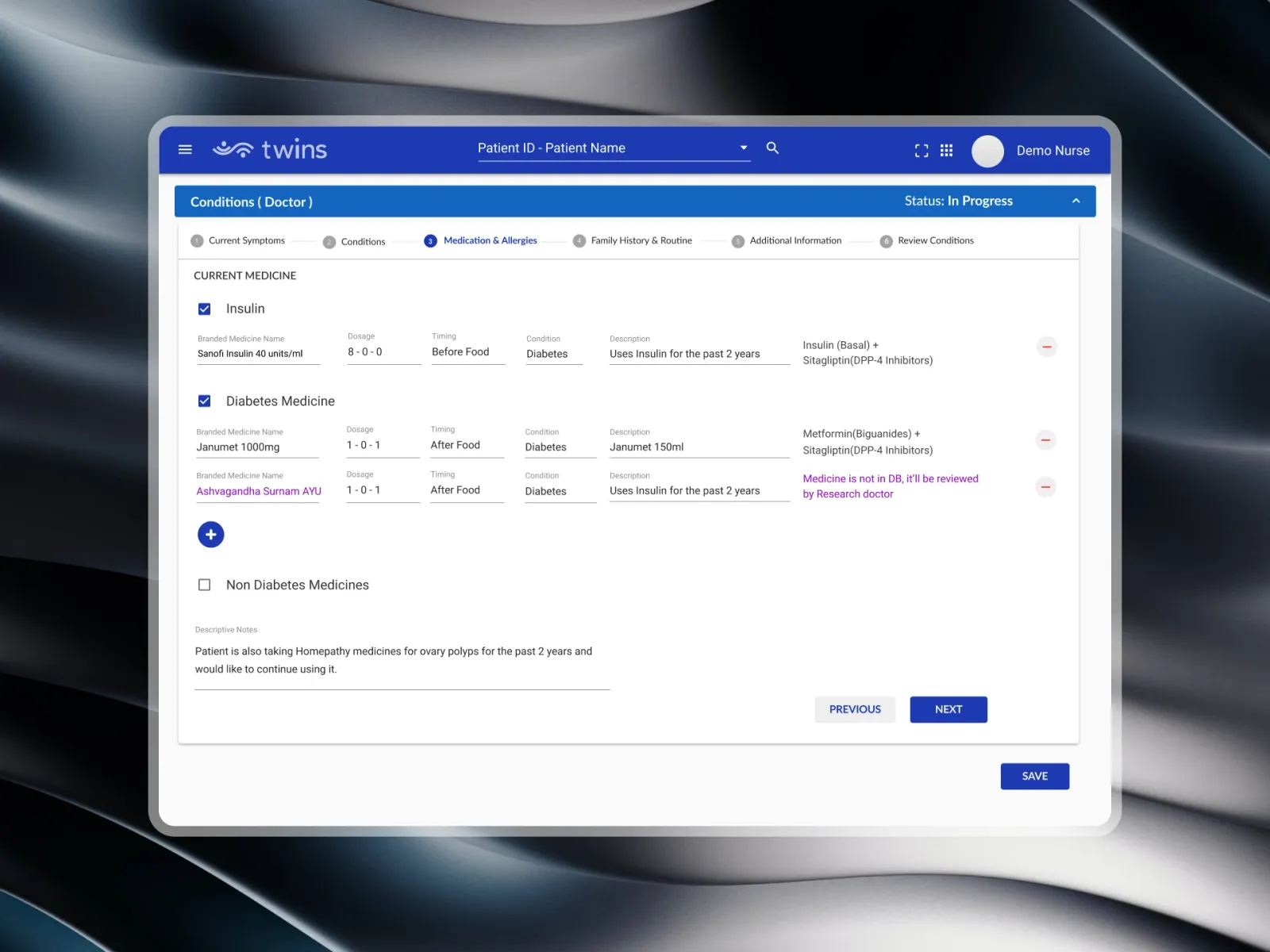Open the Patient ID - Patient Name dropdown
The width and height of the screenshot is (1270, 952).
click(614, 148)
